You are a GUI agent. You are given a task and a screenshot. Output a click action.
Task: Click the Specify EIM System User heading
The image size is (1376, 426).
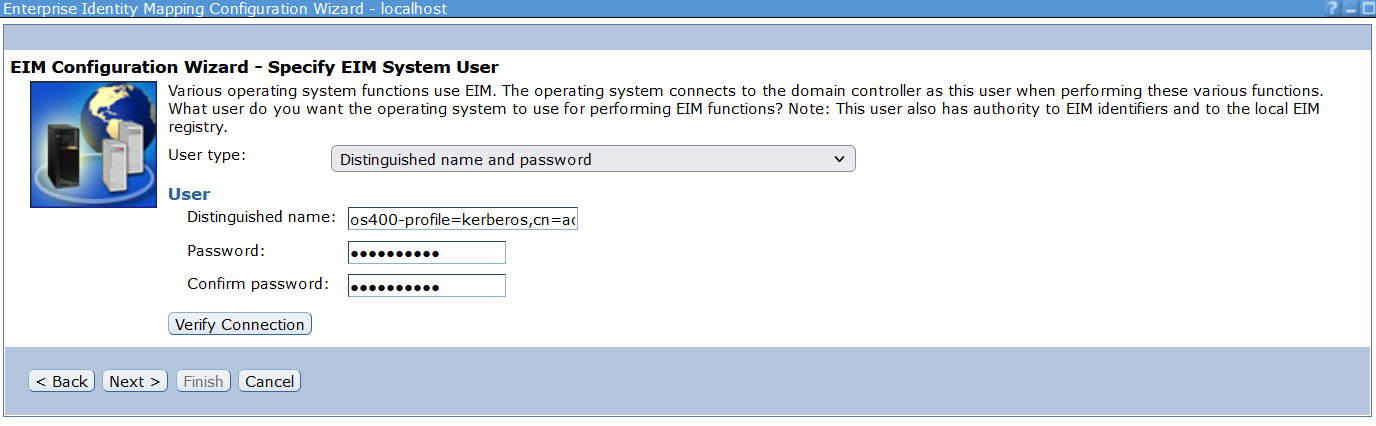tap(254, 68)
